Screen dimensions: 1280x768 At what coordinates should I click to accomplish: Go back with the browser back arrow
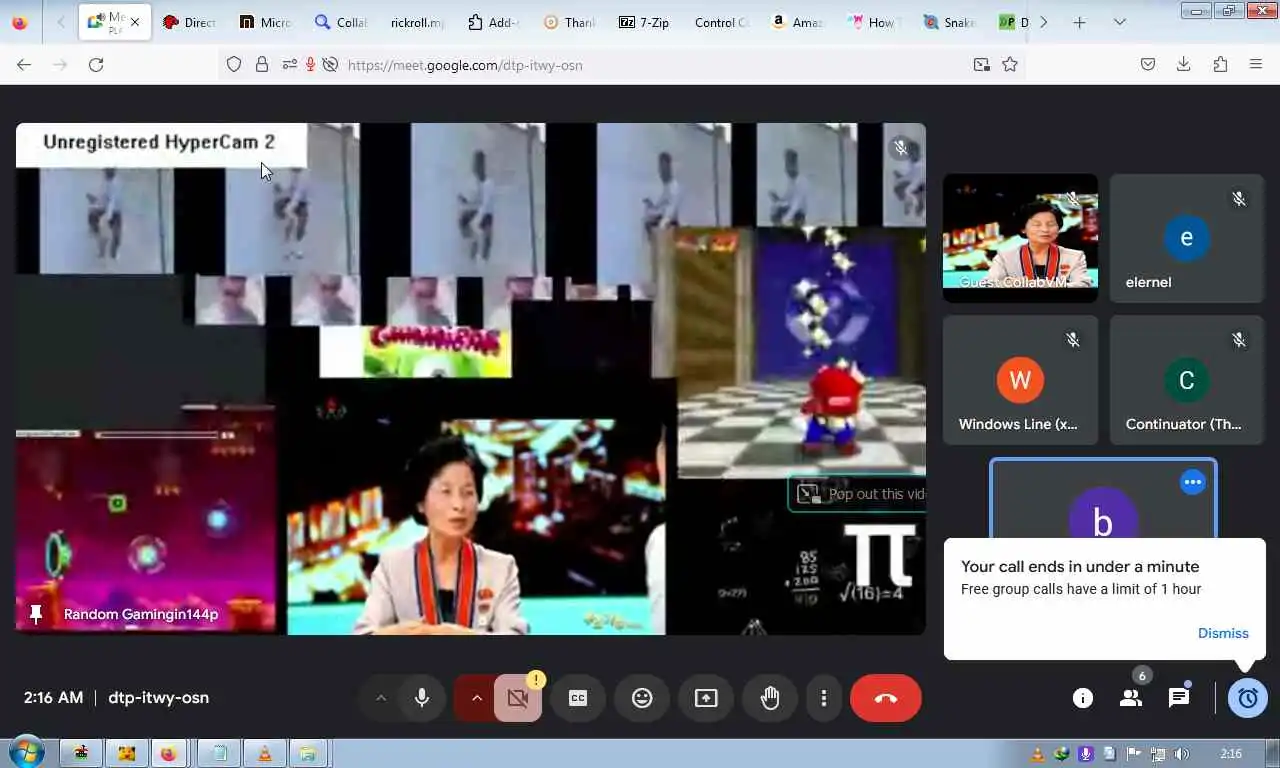point(24,64)
